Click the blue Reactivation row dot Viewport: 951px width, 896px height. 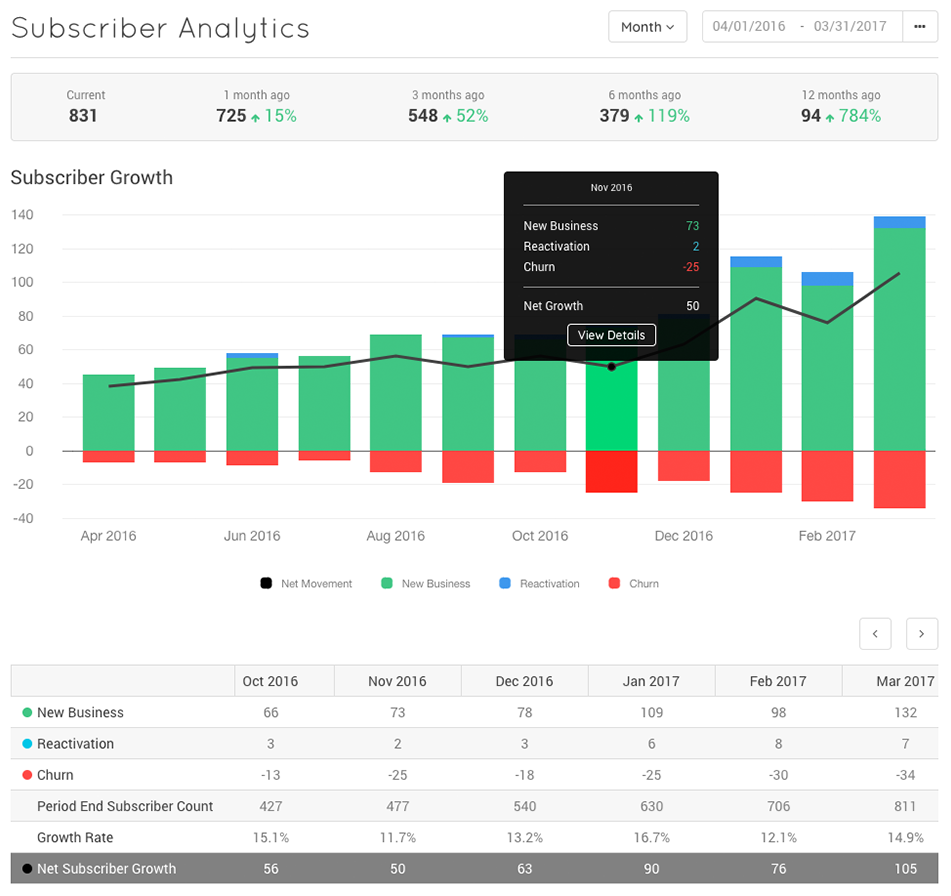click(x=27, y=744)
